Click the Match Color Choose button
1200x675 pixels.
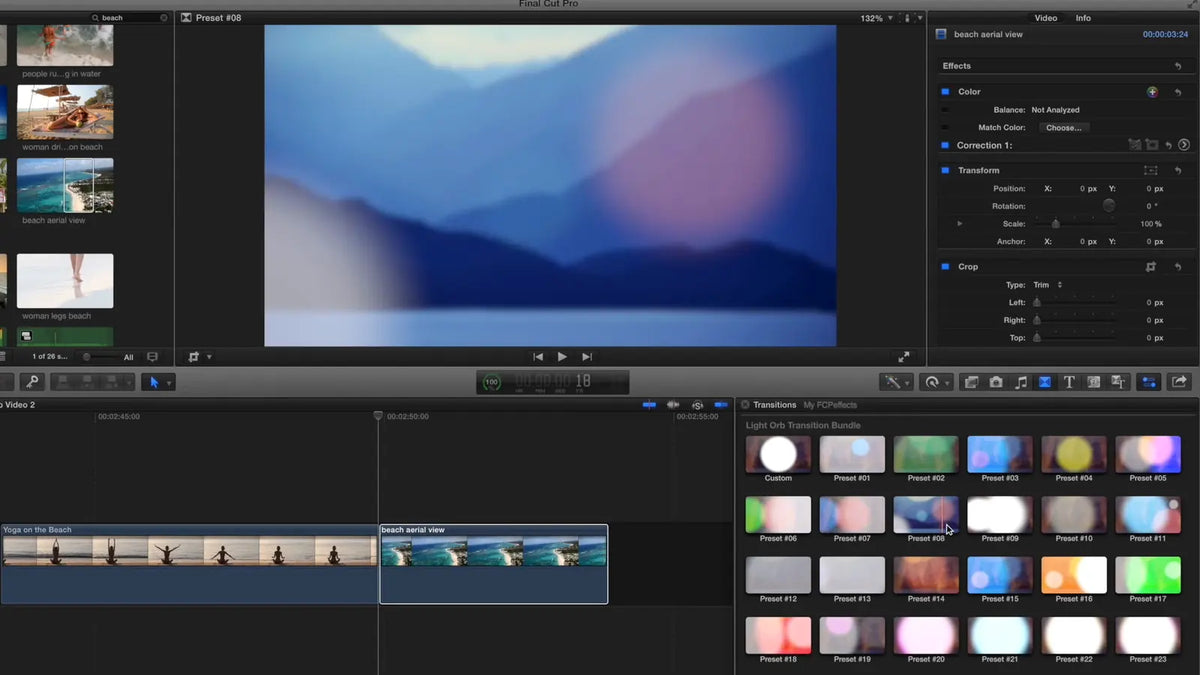coord(1063,128)
